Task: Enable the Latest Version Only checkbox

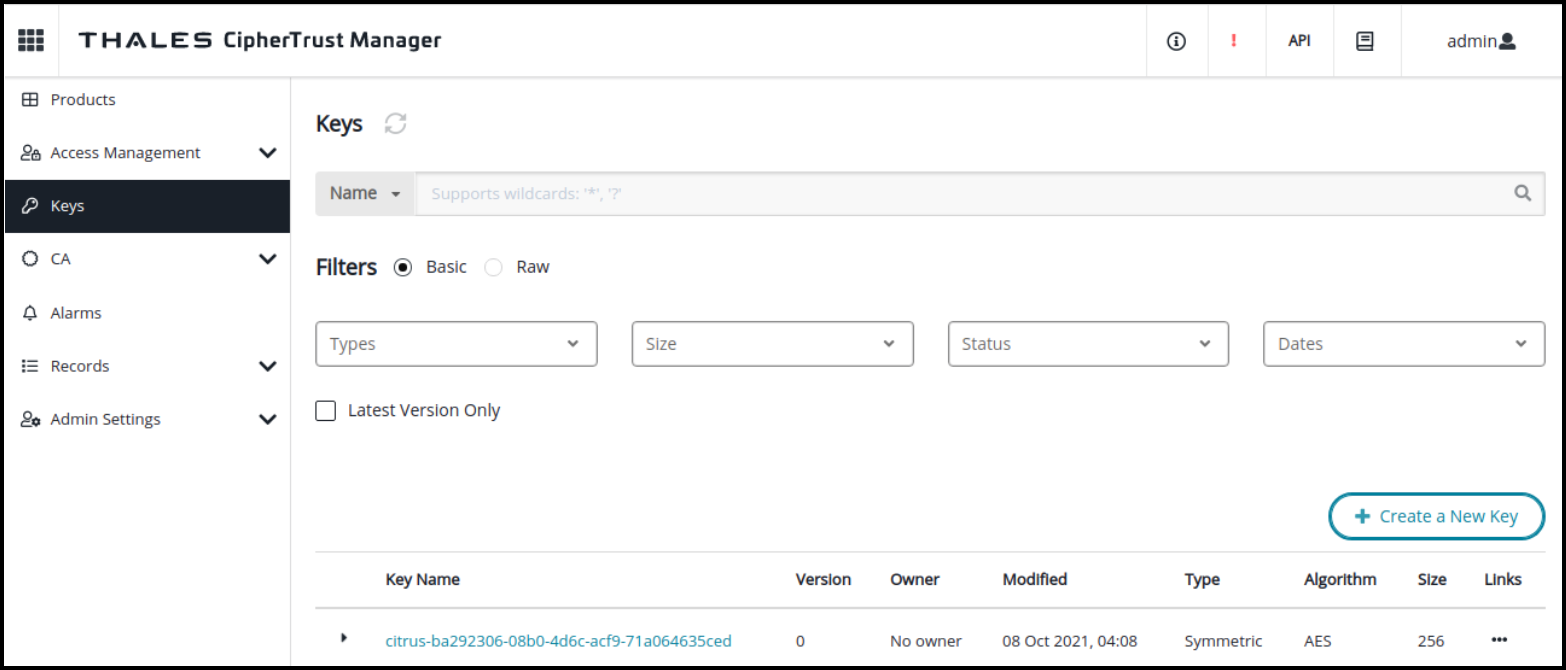Action: pos(325,410)
